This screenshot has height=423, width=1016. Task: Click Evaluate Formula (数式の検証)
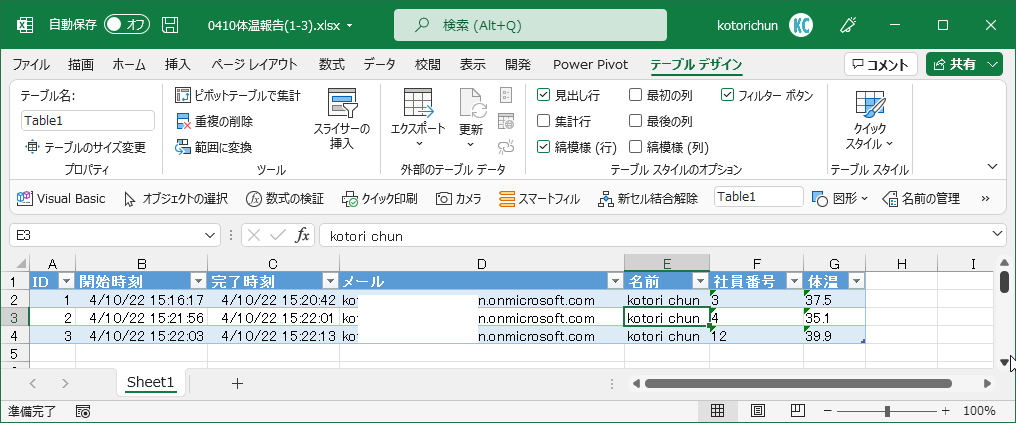[284, 198]
